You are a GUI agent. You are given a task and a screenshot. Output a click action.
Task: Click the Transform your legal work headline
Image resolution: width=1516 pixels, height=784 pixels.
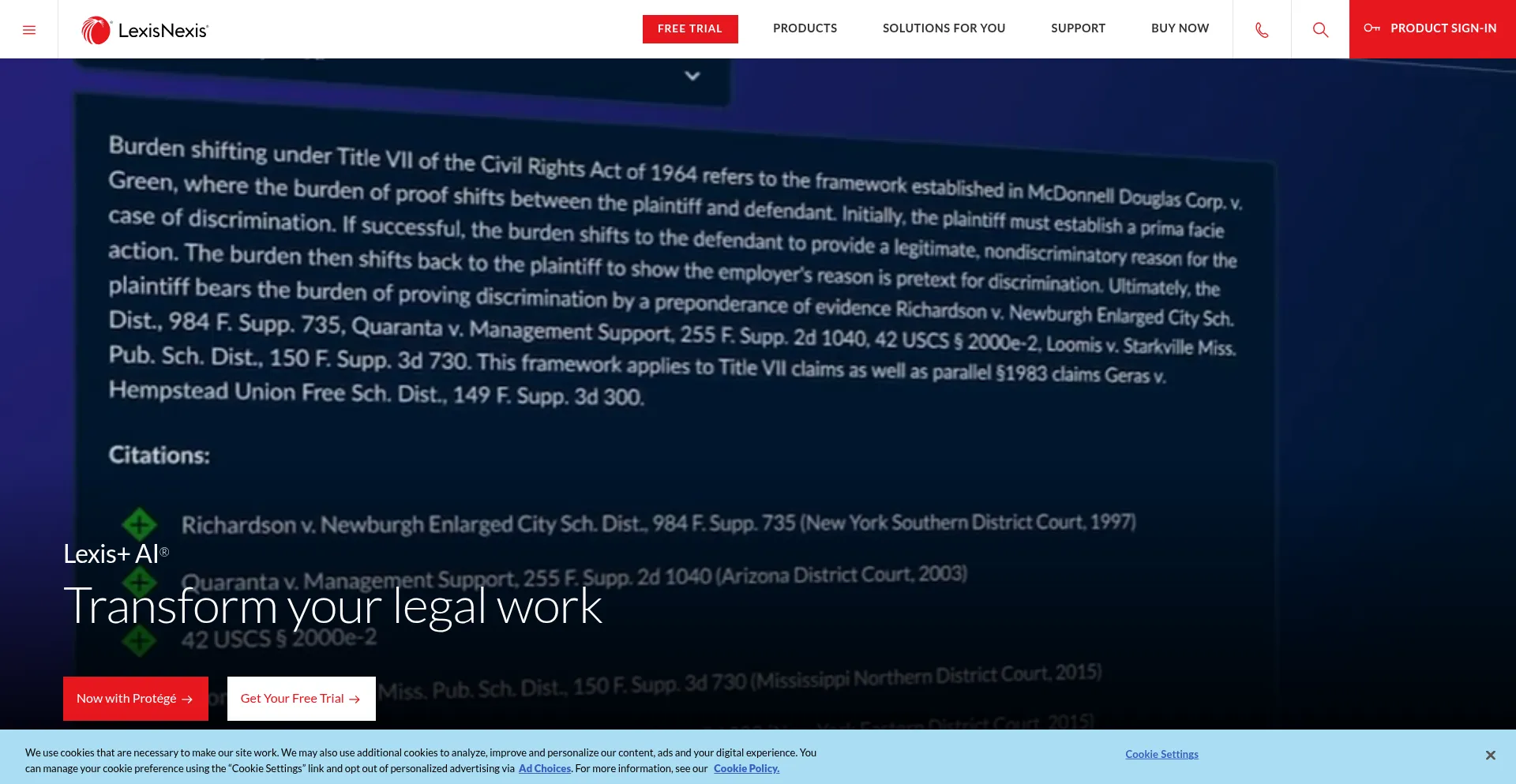click(x=332, y=607)
